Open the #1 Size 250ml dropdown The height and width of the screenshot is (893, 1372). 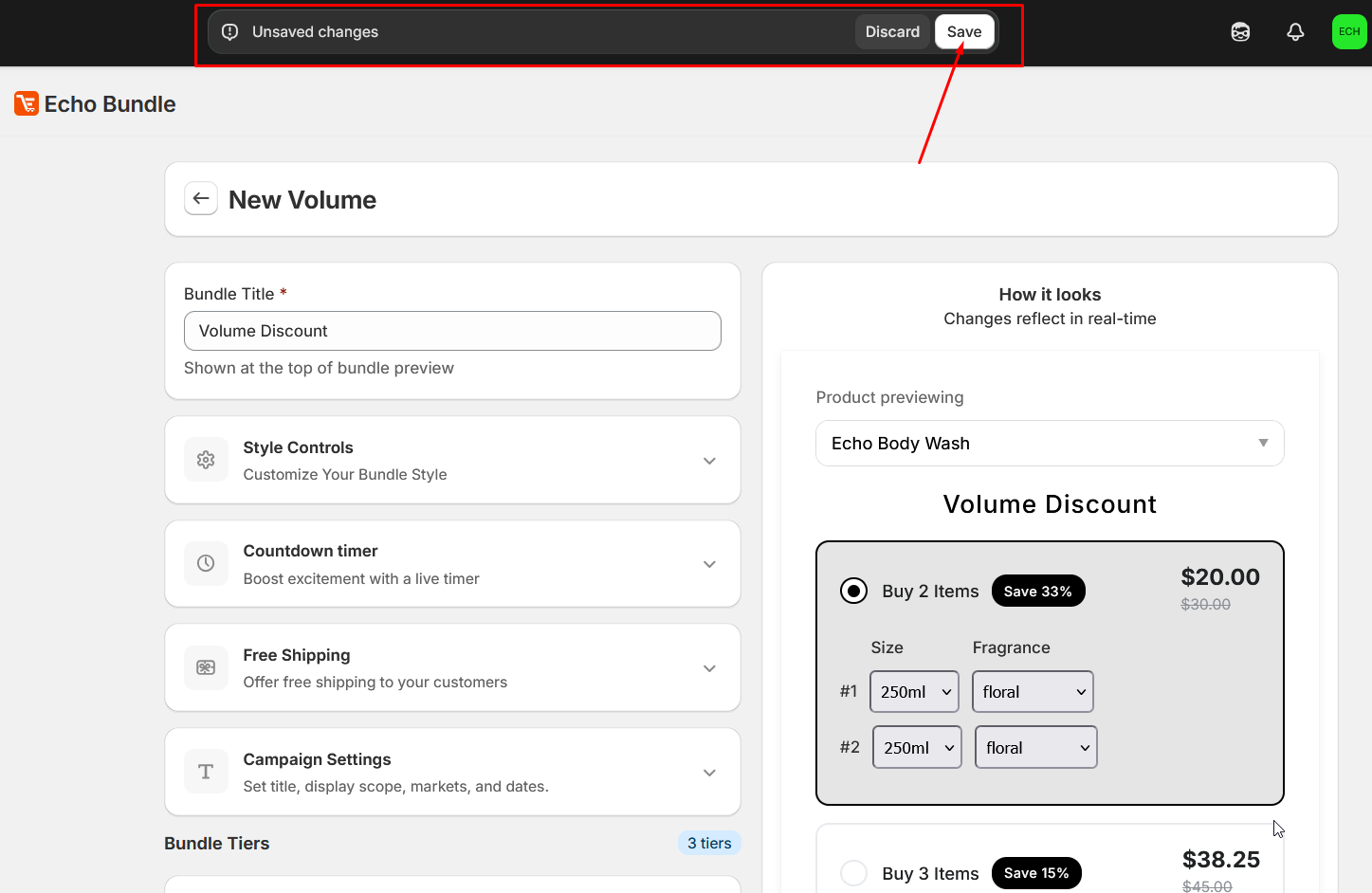pyautogui.click(x=915, y=692)
